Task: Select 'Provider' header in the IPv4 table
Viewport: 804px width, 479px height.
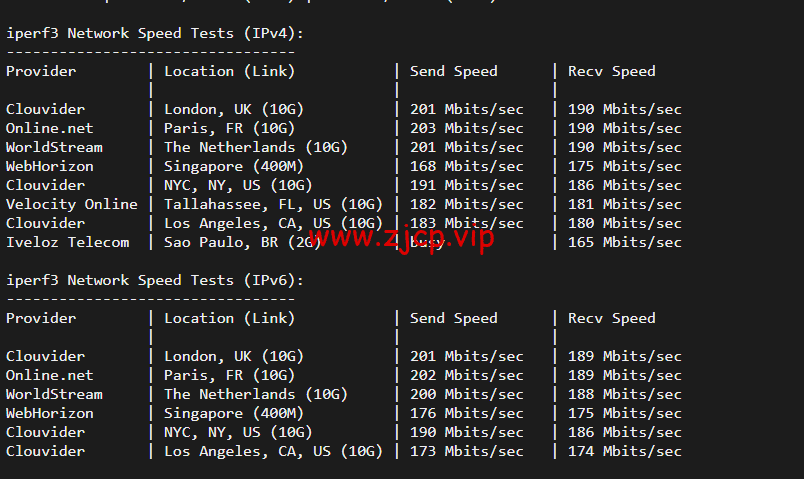Action: tap(41, 71)
